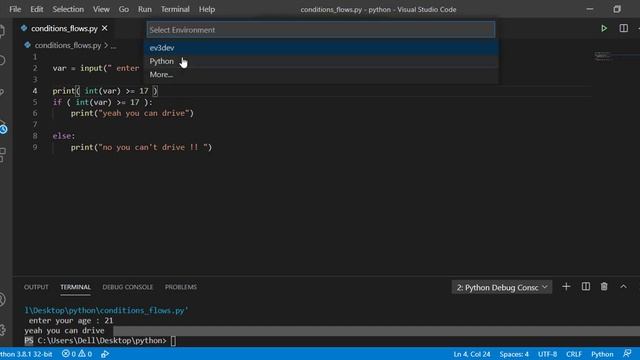This screenshot has width=640, height=360.
Task: Split the terminal panel
Action: [586, 287]
